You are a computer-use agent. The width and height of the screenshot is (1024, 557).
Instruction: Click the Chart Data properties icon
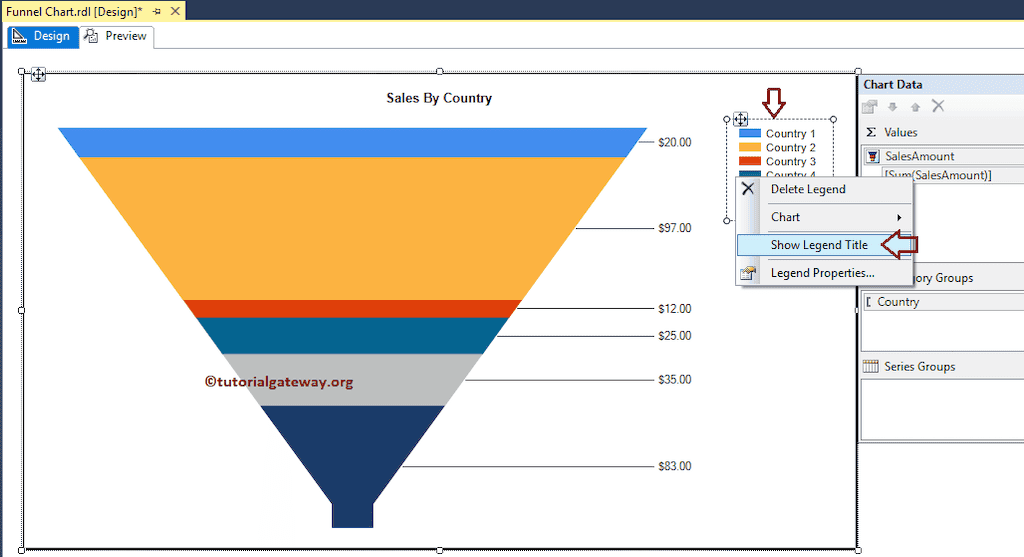coord(870,107)
